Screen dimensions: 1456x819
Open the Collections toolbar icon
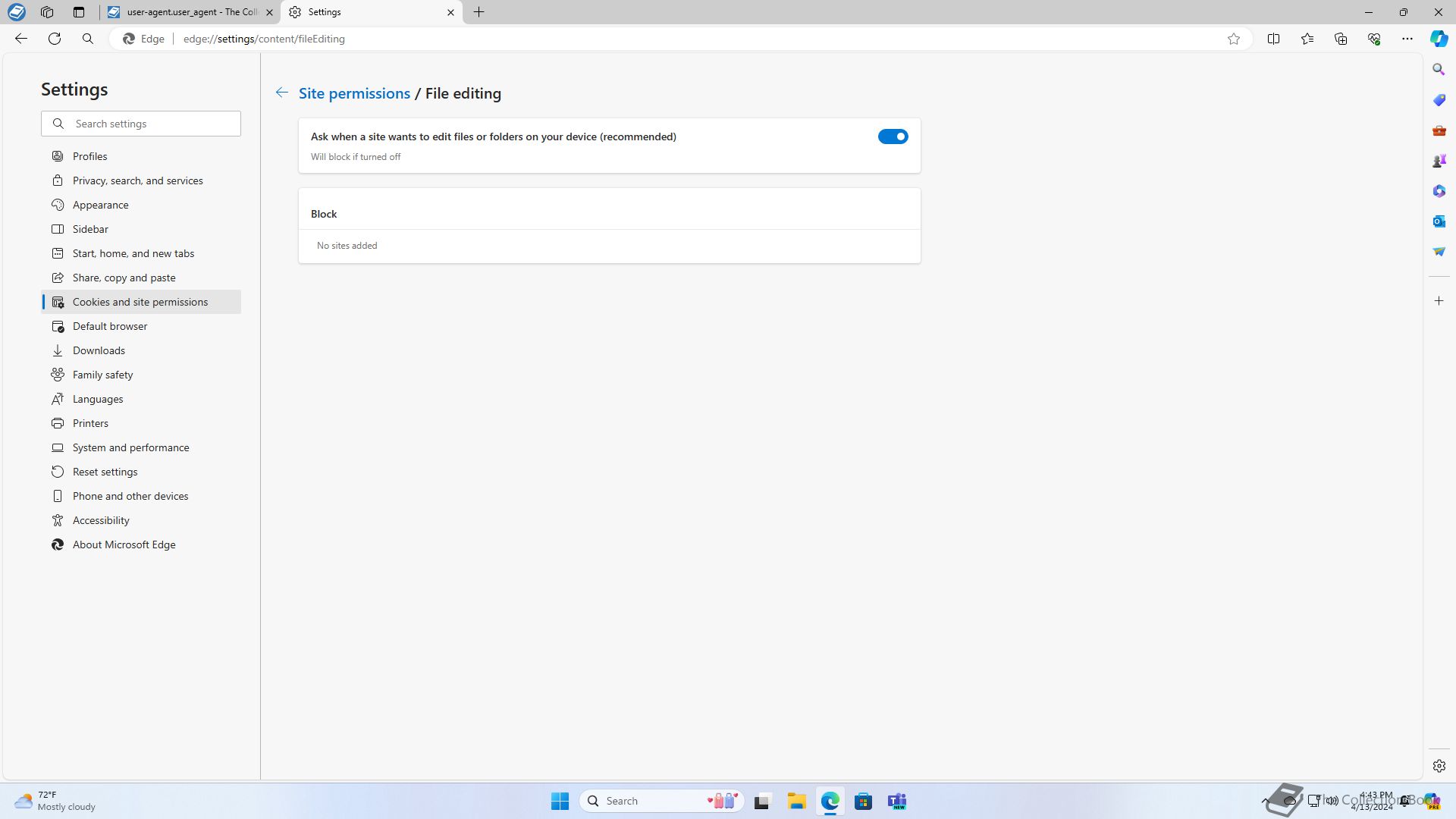click(x=1341, y=39)
